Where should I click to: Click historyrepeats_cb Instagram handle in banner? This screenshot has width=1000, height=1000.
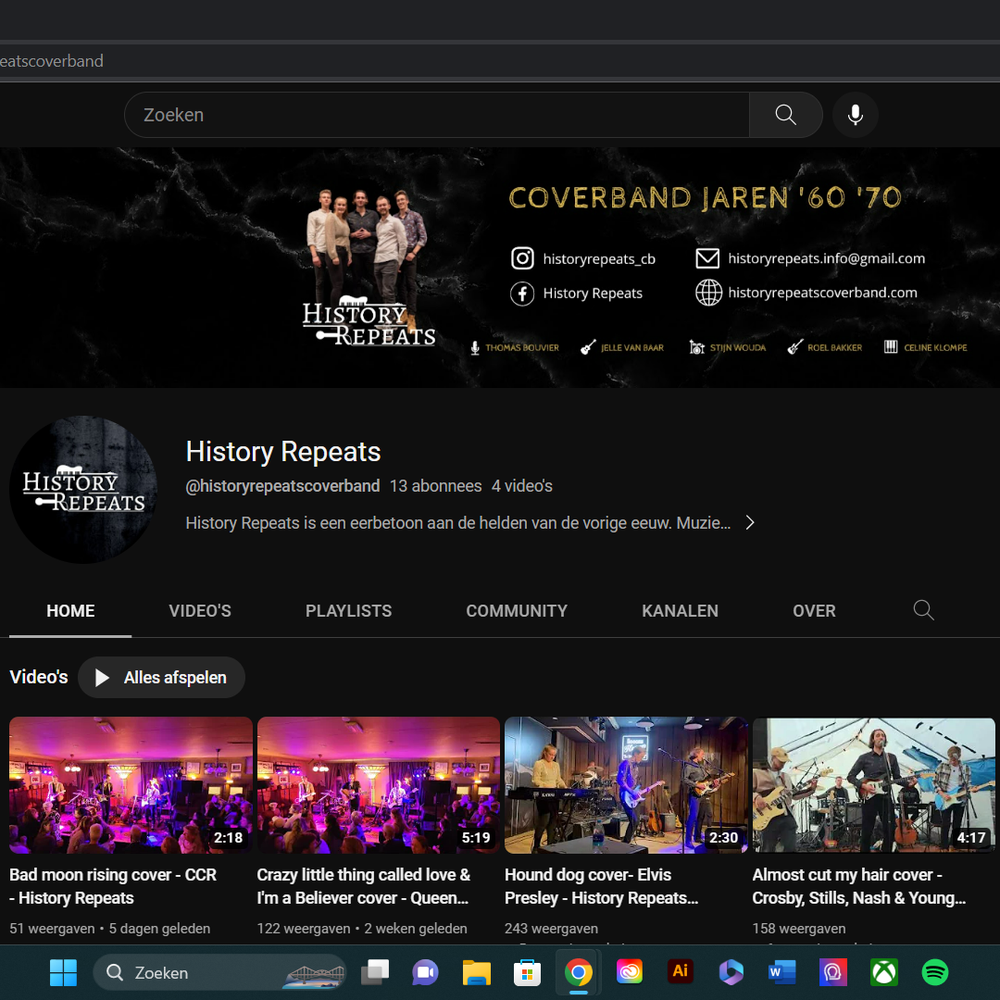point(599,259)
